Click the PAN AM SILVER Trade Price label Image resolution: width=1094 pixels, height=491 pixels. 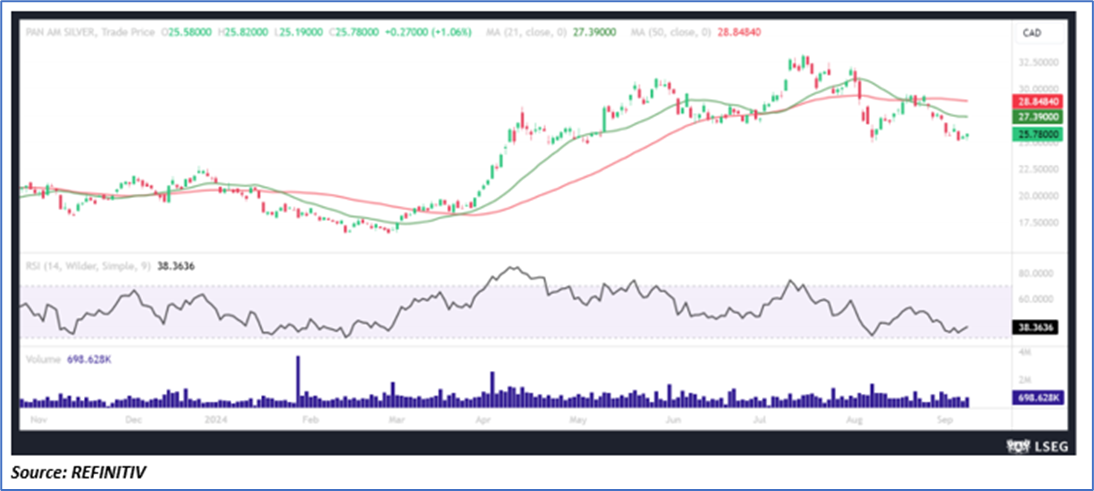(89, 32)
